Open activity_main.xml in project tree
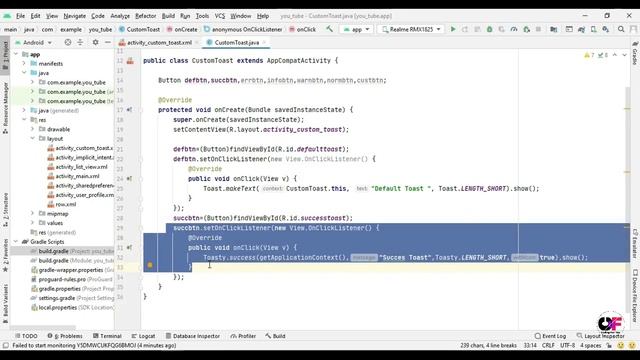Image resolution: width=640 pixels, height=360 pixels. (x=78, y=176)
